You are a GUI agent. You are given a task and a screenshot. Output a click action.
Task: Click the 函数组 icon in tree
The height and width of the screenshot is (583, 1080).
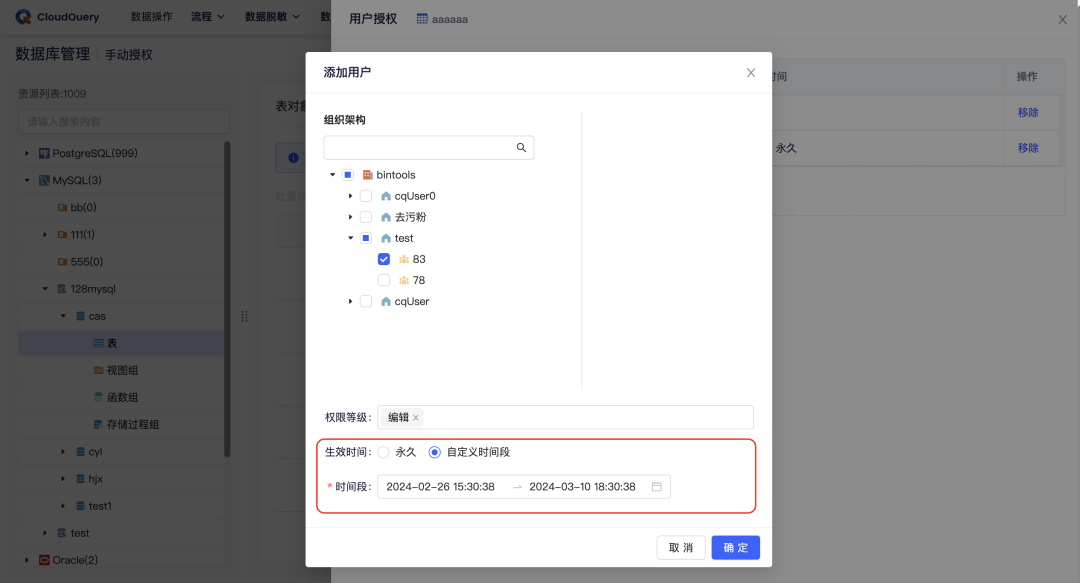(x=98, y=398)
